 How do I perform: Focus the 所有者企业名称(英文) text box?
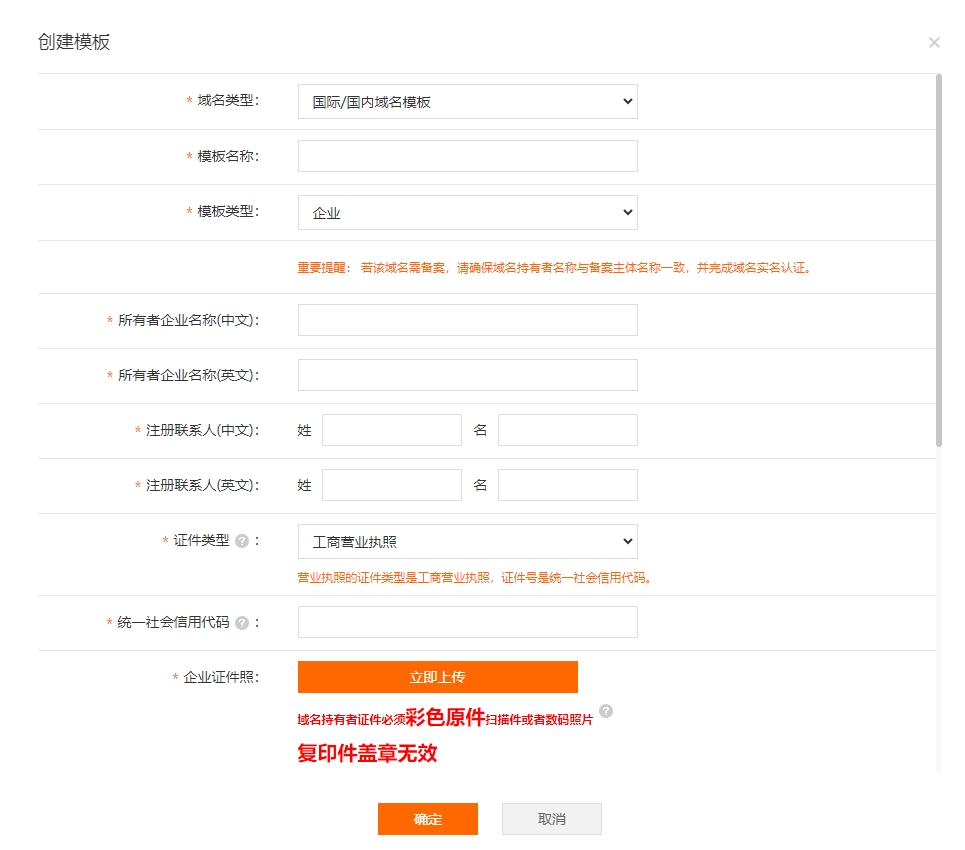tap(467, 375)
